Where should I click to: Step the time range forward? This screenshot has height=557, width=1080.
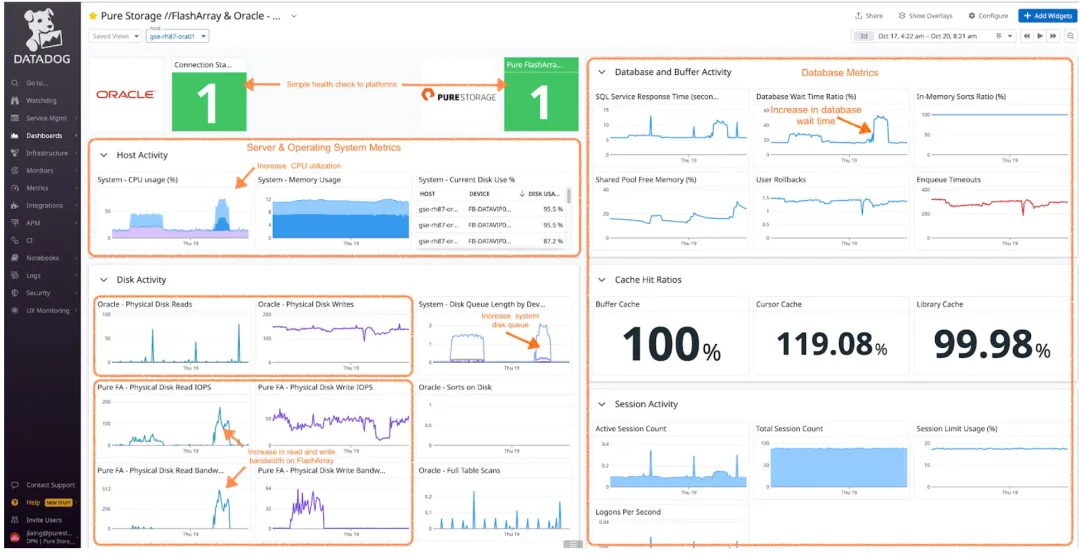point(1053,36)
